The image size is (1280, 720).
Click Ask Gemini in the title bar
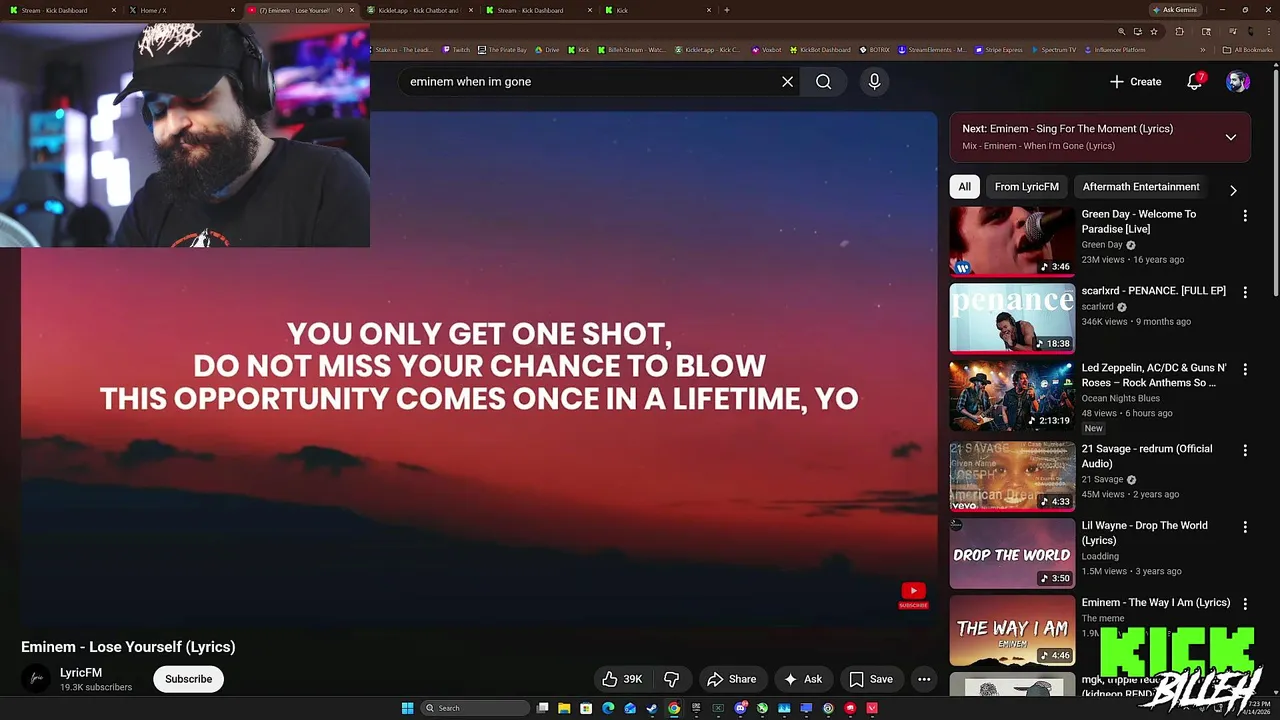pos(1175,10)
